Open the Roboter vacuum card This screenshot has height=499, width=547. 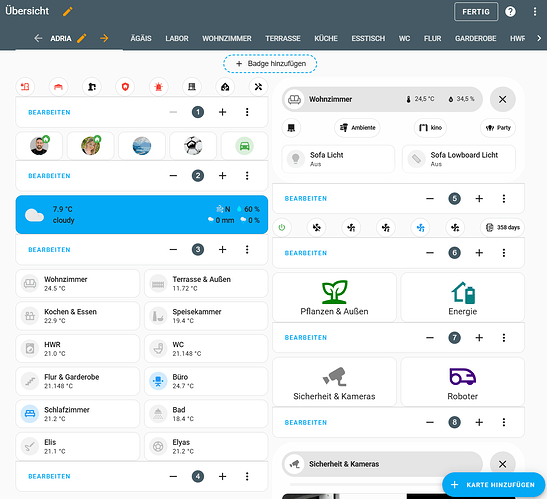tap(463, 382)
